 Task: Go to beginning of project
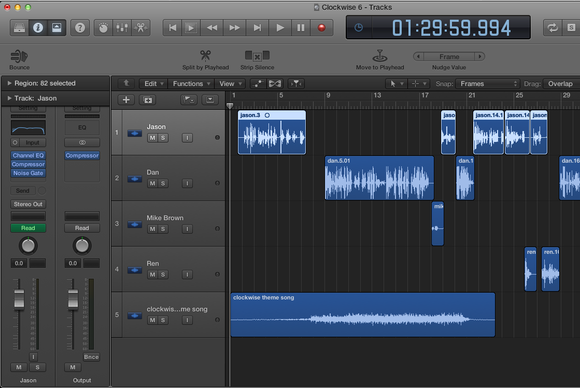pos(172,28)
